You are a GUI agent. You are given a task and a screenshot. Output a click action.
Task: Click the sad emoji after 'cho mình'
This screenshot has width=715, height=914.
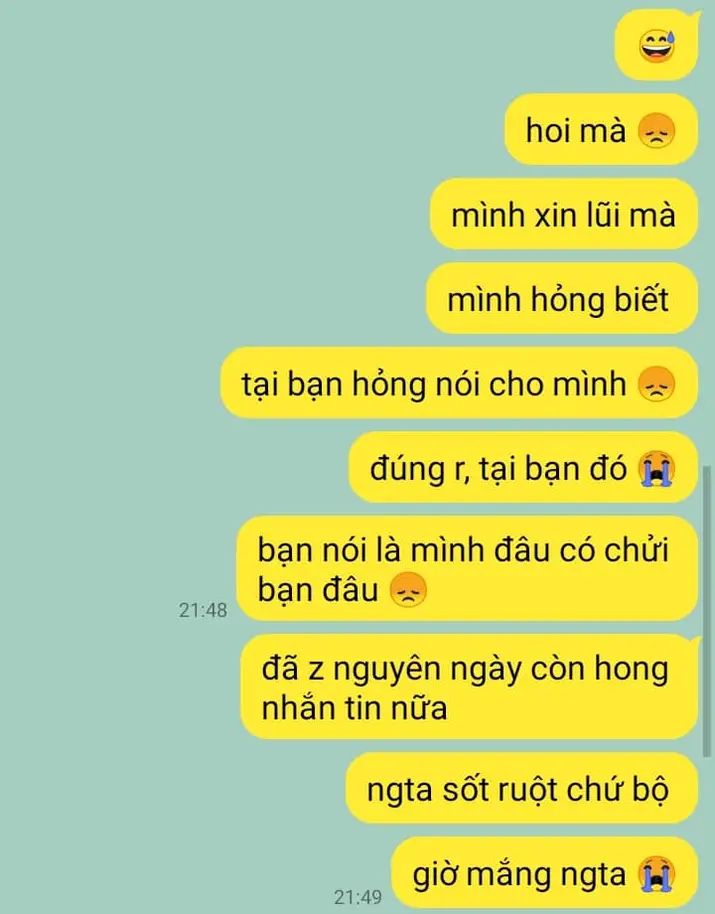pyautogui.click(x=657, y=384)
